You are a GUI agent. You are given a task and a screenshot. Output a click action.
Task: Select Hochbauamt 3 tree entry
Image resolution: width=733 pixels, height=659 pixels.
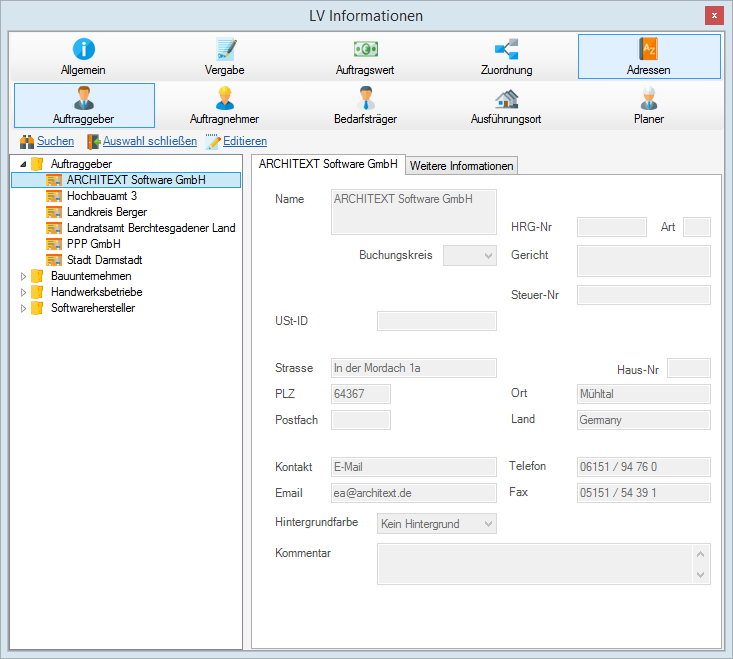pyautogui.click(x=102, y=196)
